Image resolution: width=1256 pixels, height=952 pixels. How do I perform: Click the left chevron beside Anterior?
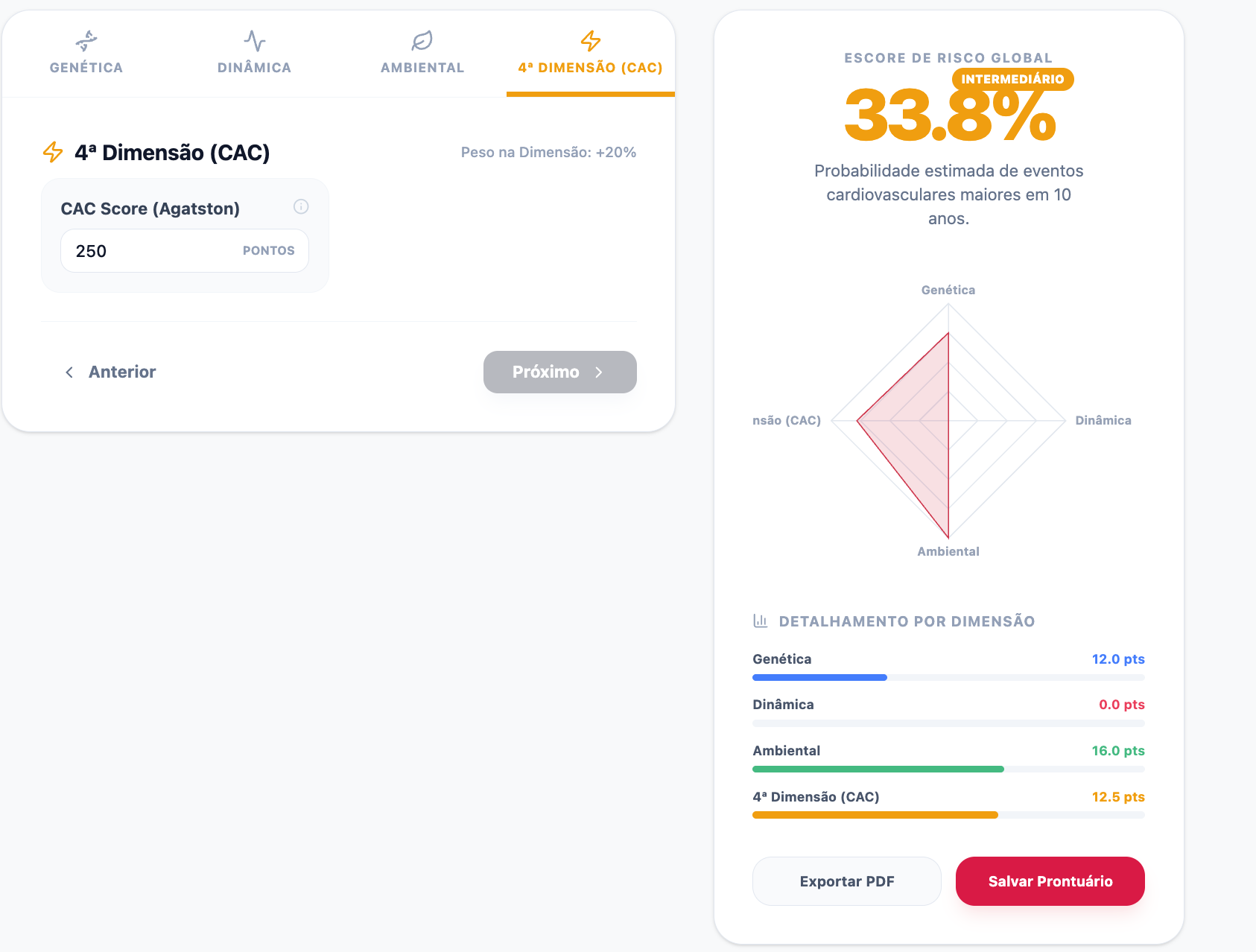click(x=69, y=372)
